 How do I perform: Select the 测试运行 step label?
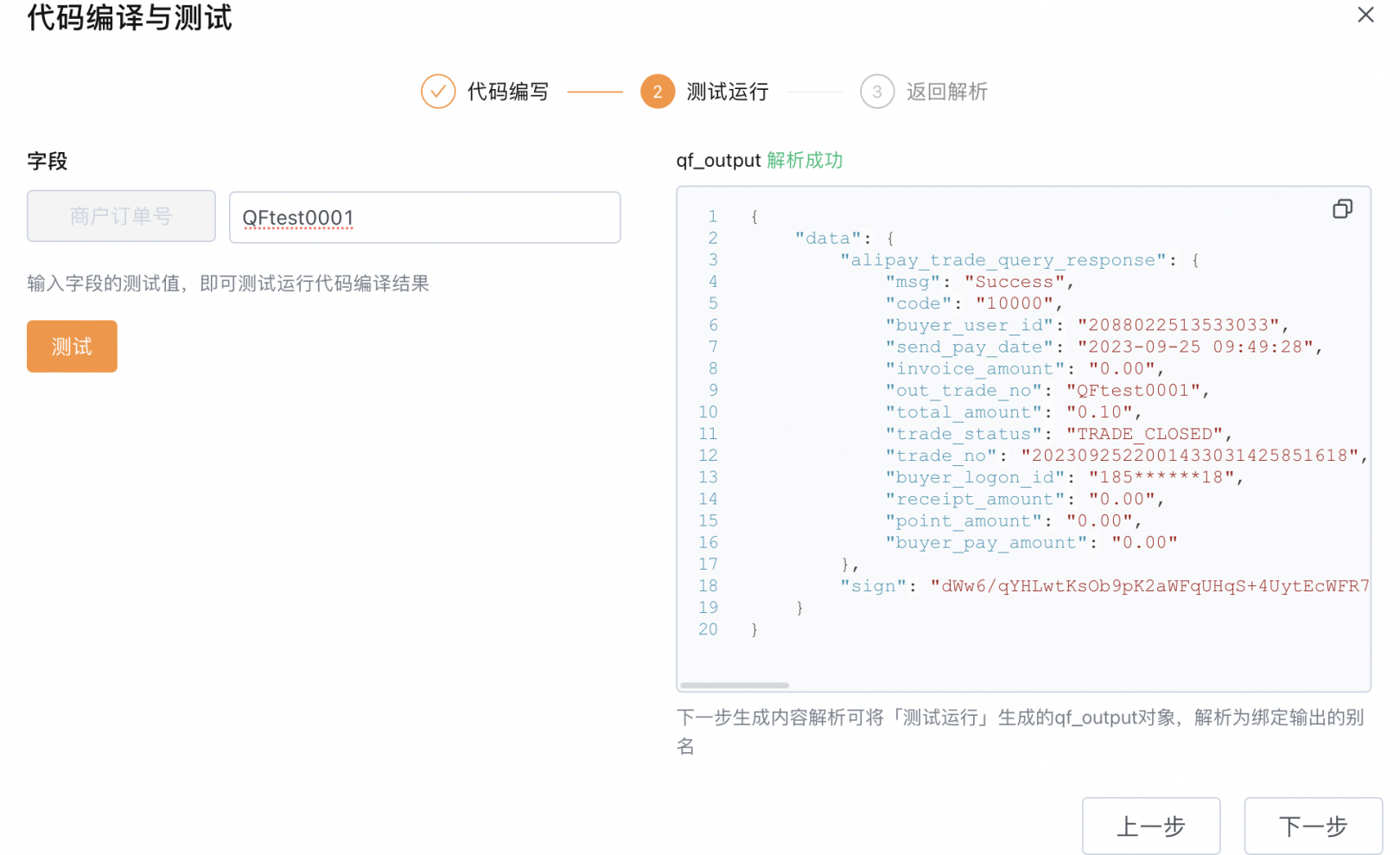click(x=727, y=92)
